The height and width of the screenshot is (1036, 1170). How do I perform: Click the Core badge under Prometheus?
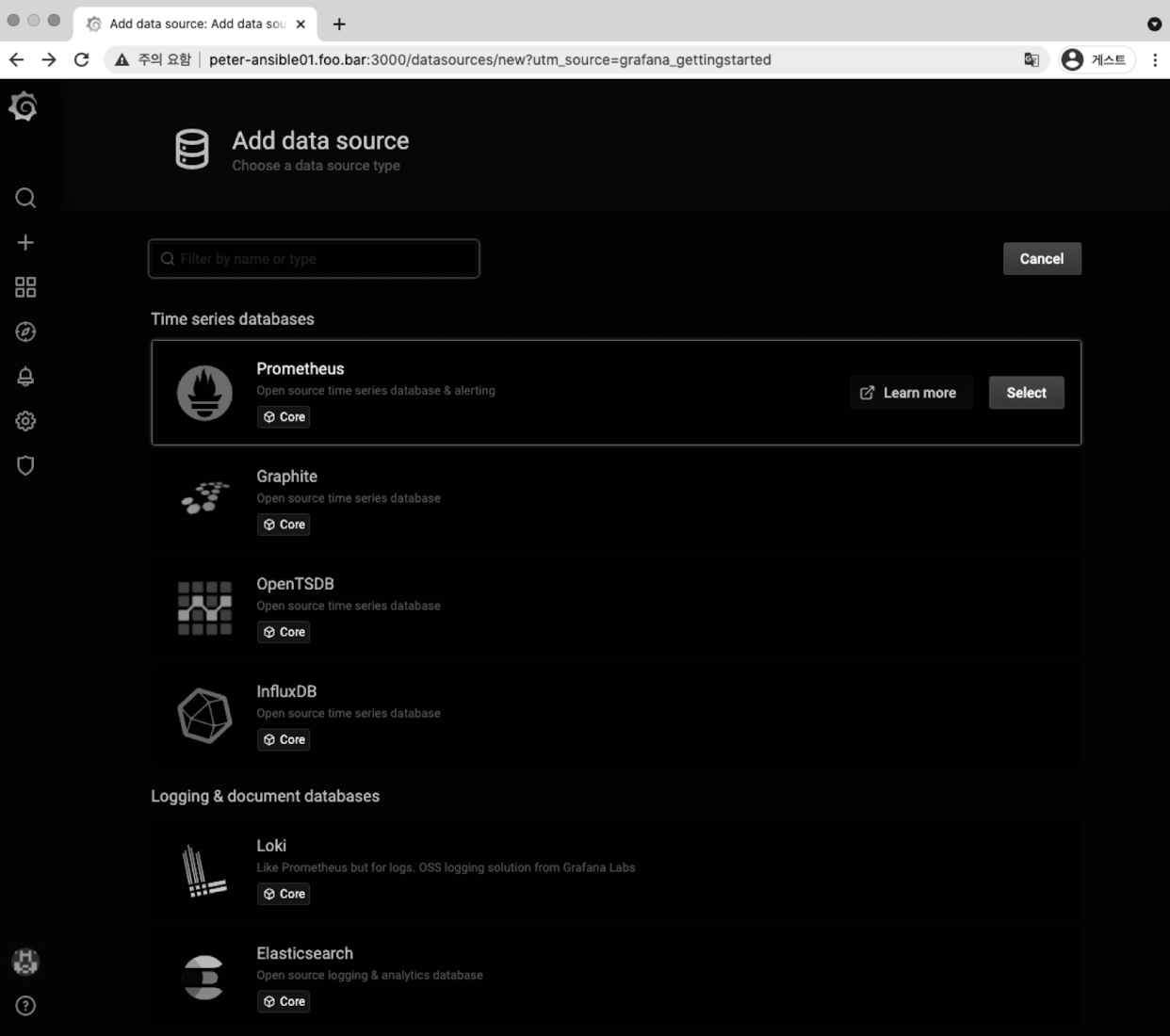coord(284,416)
